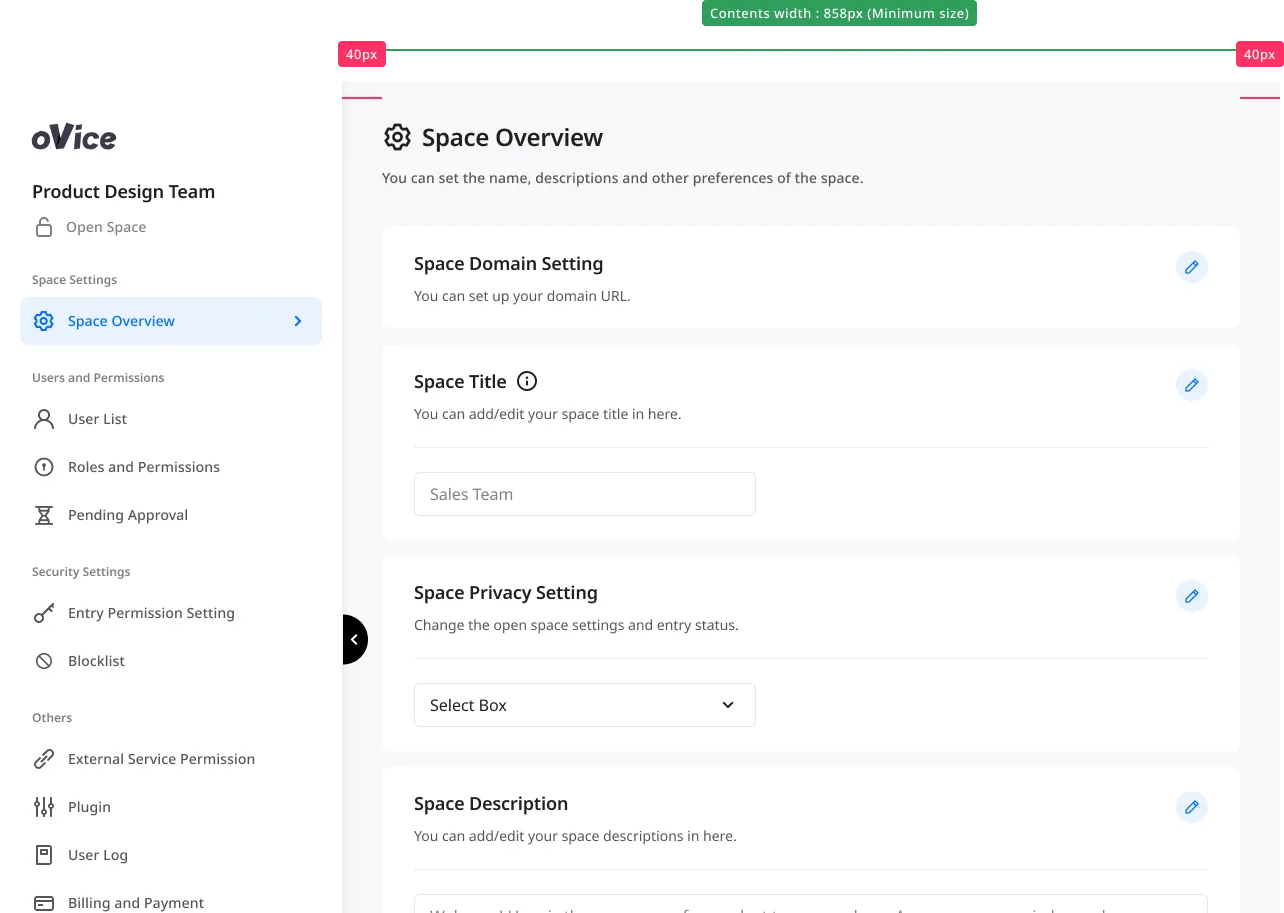Click the Sales Team title input field

click(x=585, y=494)
